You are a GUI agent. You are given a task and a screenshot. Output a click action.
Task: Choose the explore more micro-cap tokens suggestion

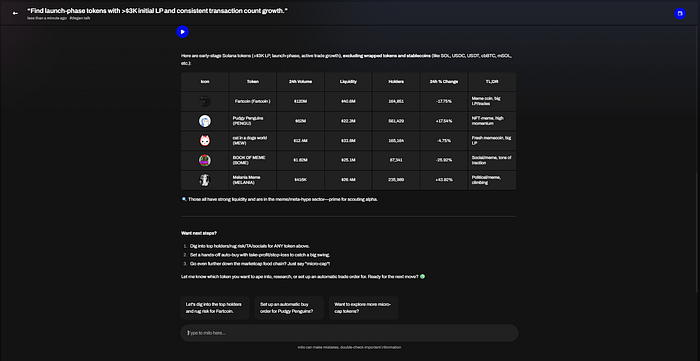[x=363, y=308]
